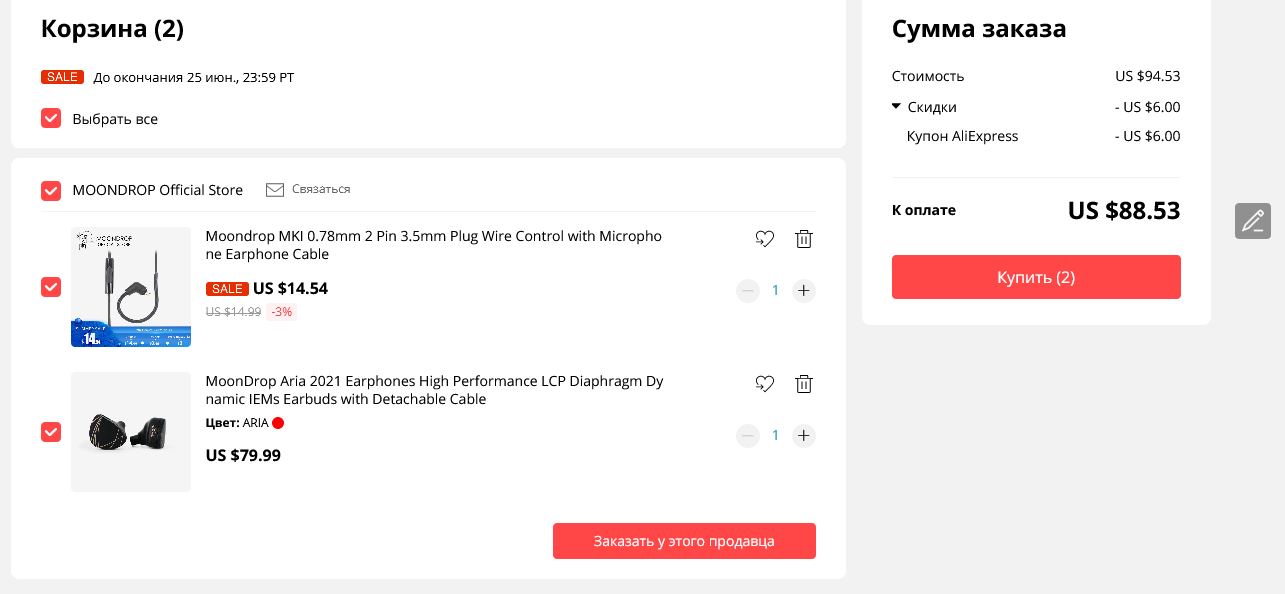Click 'Заказать у этого продавца' button

[684, 541]
